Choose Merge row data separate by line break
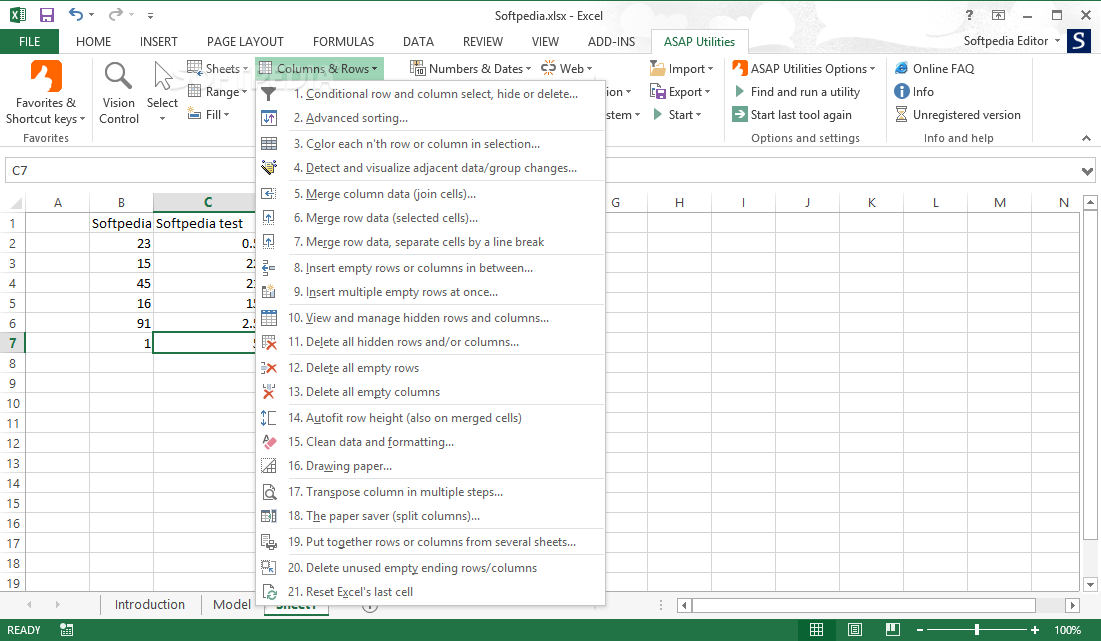 430,242
